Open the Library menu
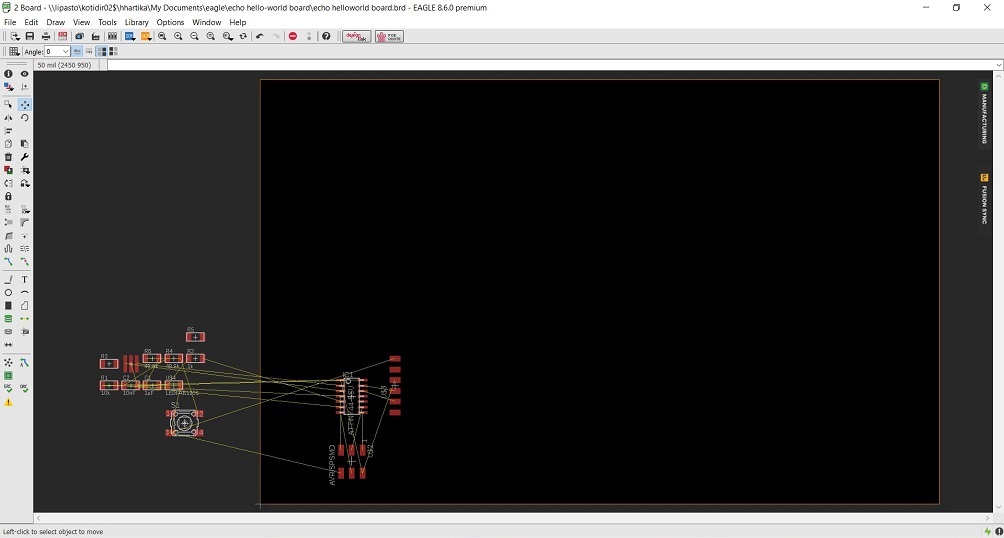 136,22
